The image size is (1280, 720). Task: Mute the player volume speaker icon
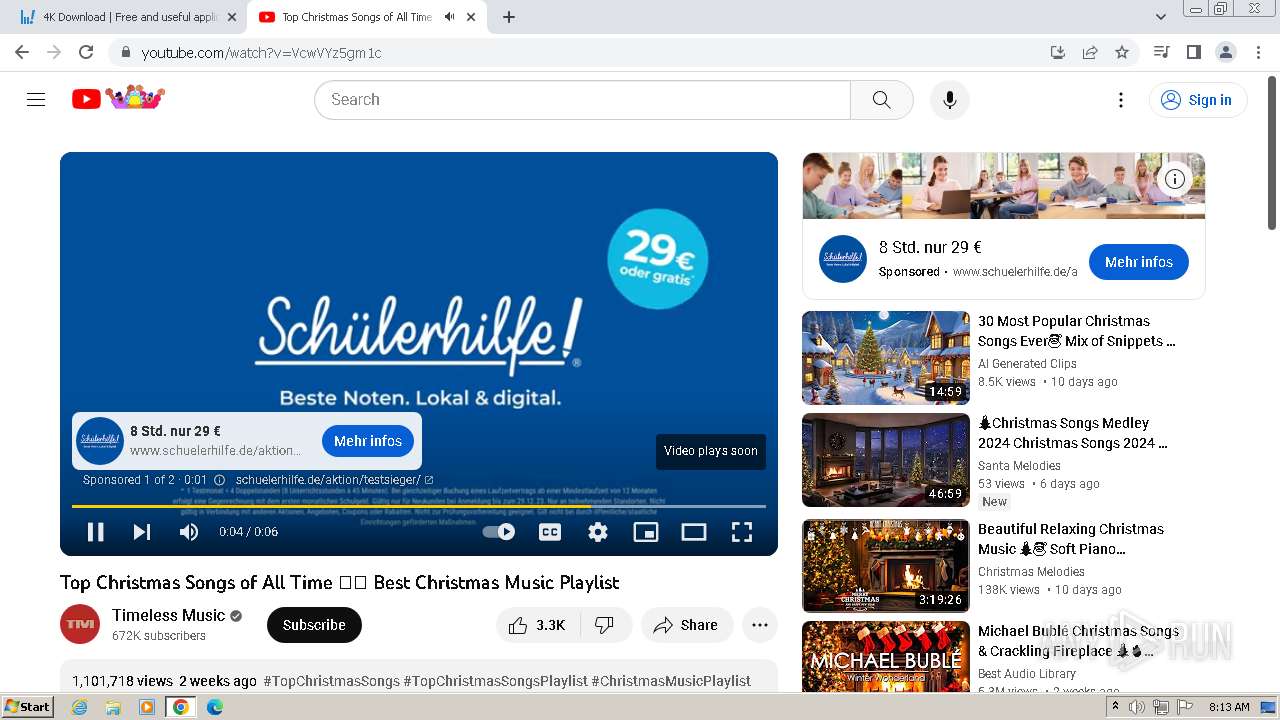pos(188,532)
